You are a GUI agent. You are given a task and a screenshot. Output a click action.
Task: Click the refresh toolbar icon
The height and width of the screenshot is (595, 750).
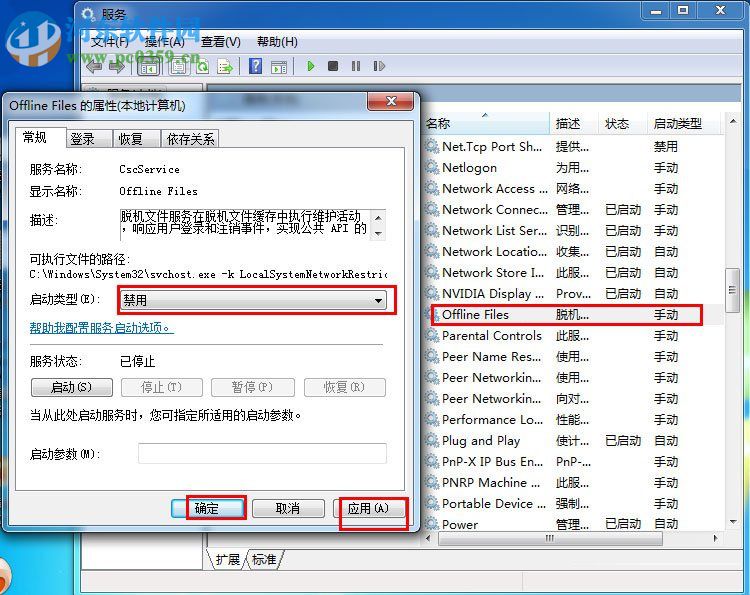point(203,66)
